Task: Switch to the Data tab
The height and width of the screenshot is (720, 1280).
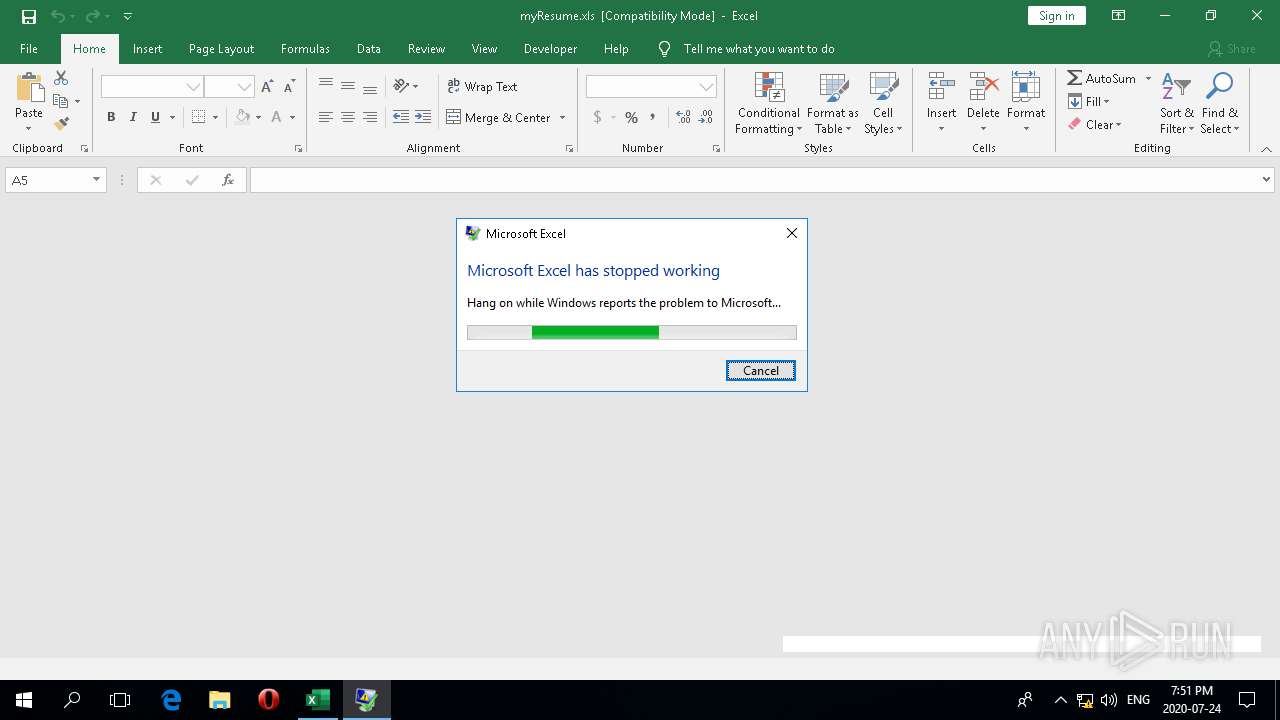Action: pyautogui.click(x=369, y=48)
